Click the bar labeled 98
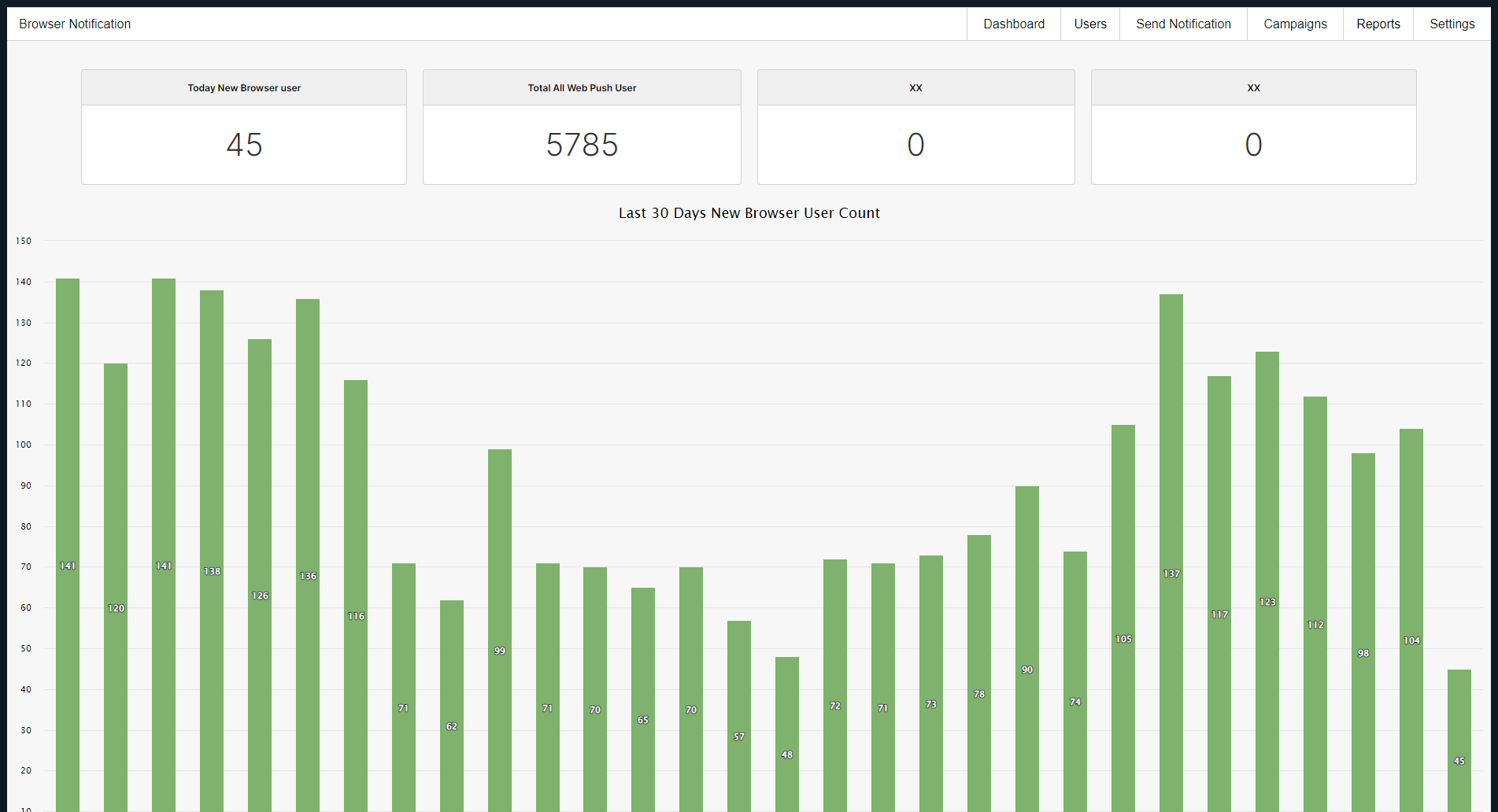Viewport: 1498px width, 812px height. [1363, 633]
